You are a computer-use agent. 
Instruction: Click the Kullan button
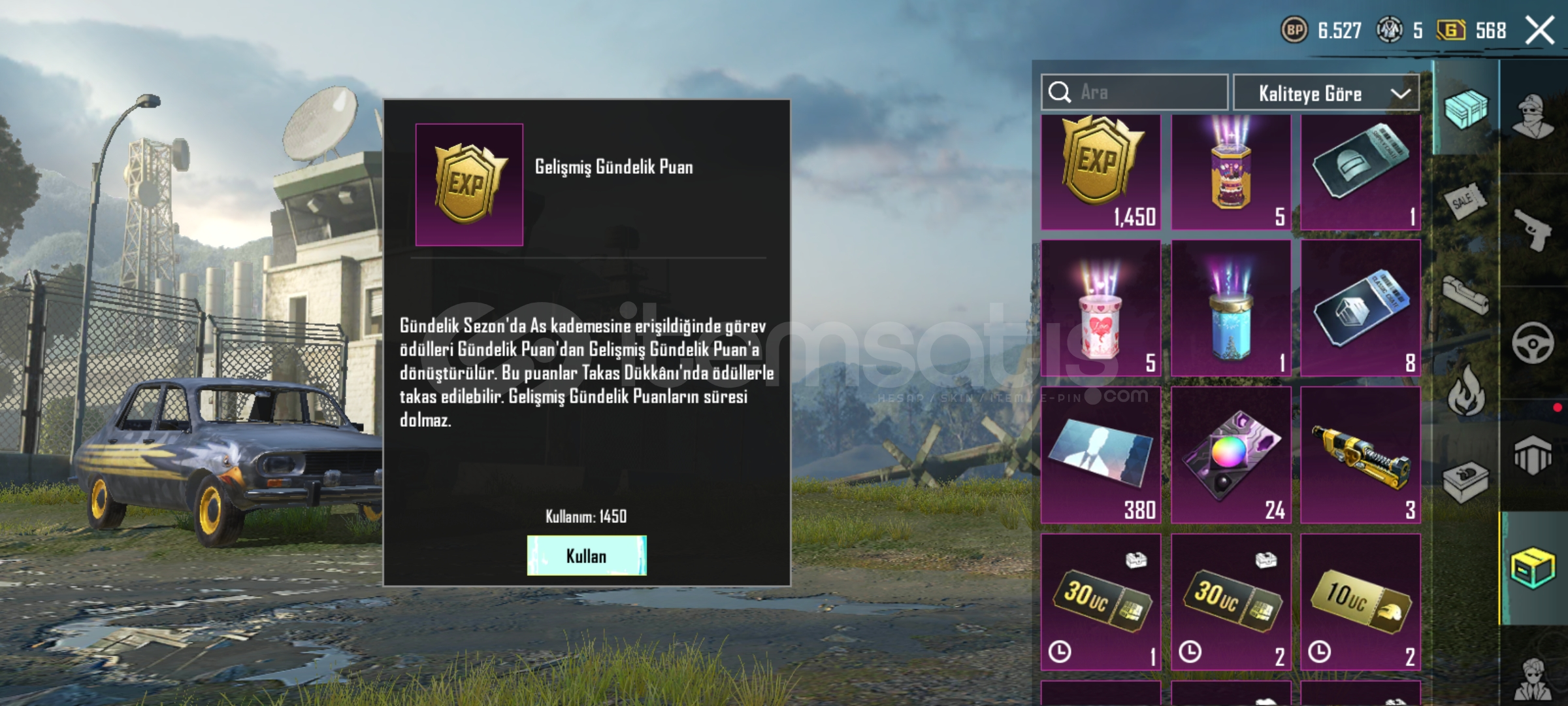[587, 556]
